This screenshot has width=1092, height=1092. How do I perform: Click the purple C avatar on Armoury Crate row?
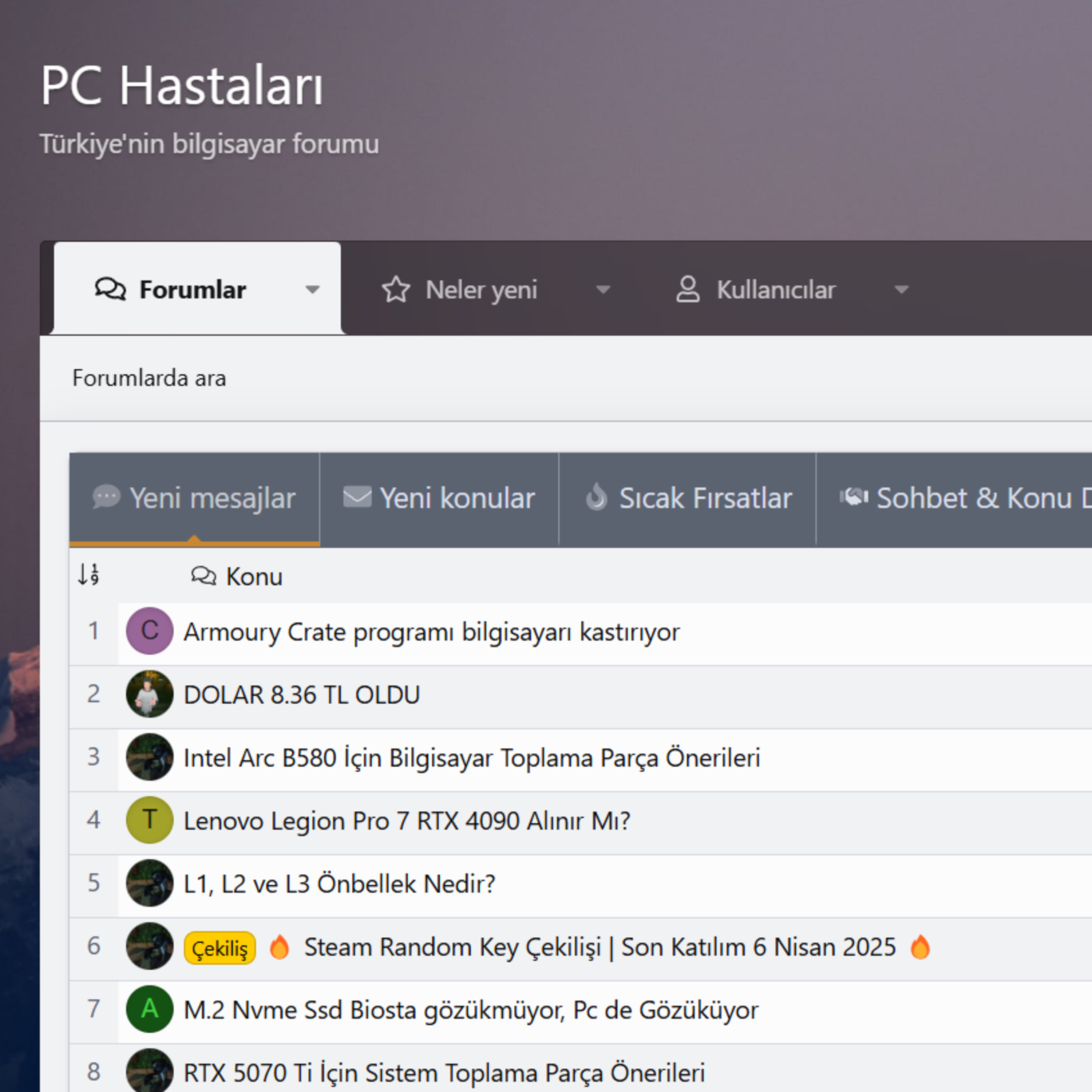(x=149, y=631)
